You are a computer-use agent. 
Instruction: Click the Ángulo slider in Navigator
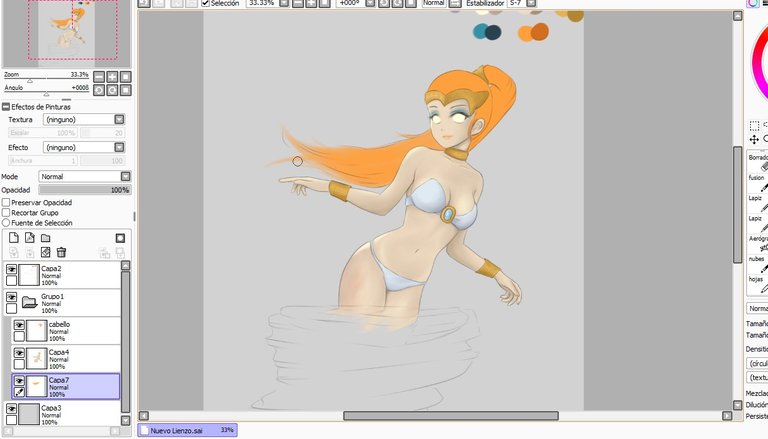(x=47, y=93)
